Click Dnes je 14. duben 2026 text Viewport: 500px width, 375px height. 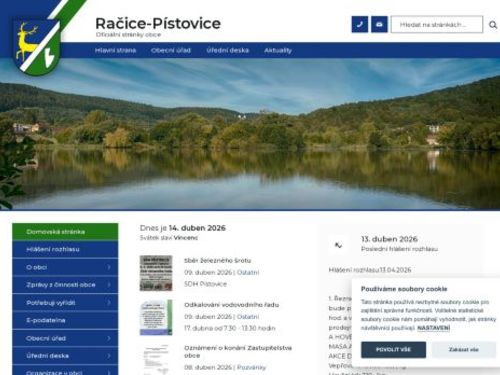[183, 228]
